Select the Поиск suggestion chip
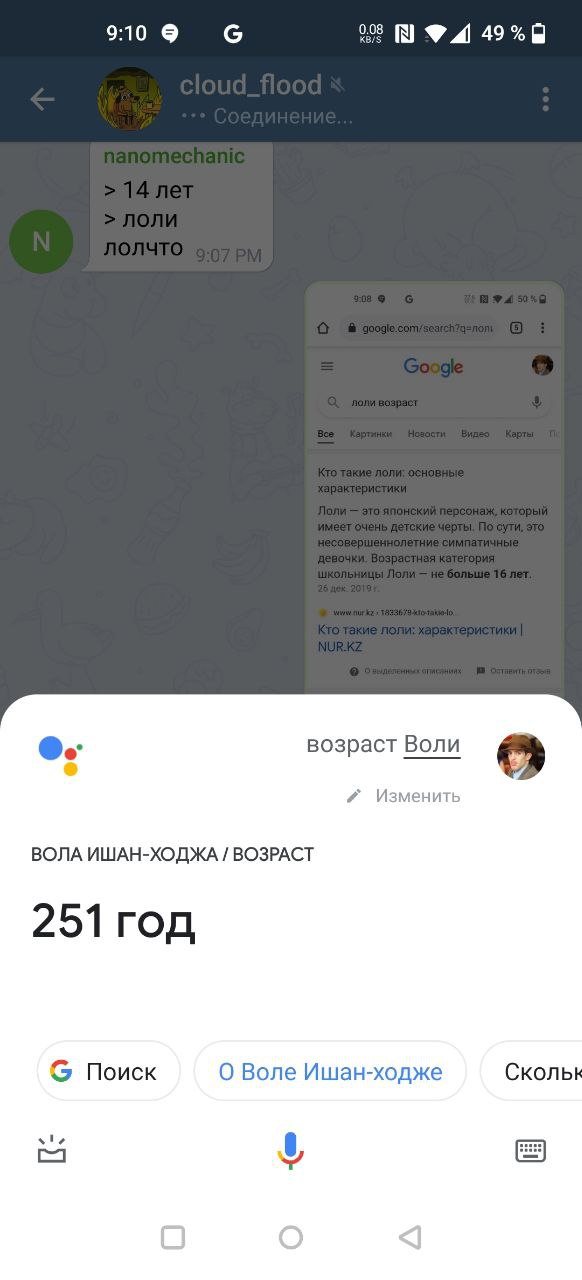This screenshot has height=1280, width=582. click(109, 1071)
